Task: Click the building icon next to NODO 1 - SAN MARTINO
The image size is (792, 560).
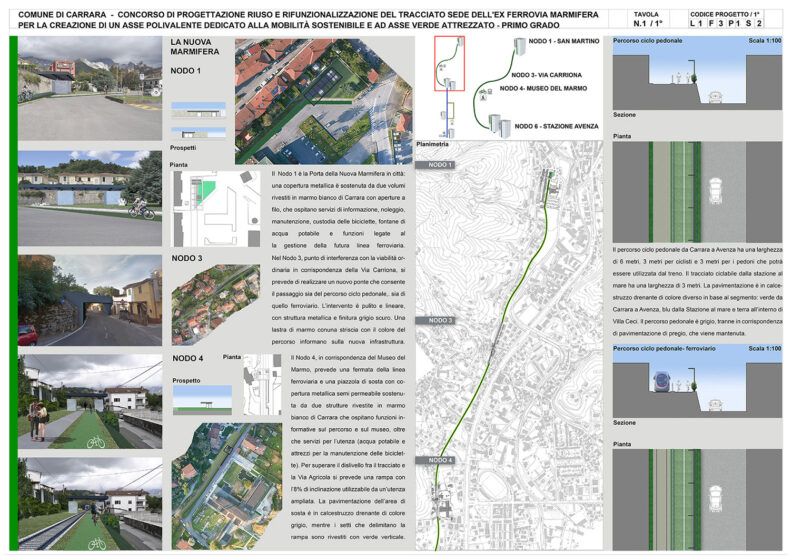Action: [x=519, y=46]
